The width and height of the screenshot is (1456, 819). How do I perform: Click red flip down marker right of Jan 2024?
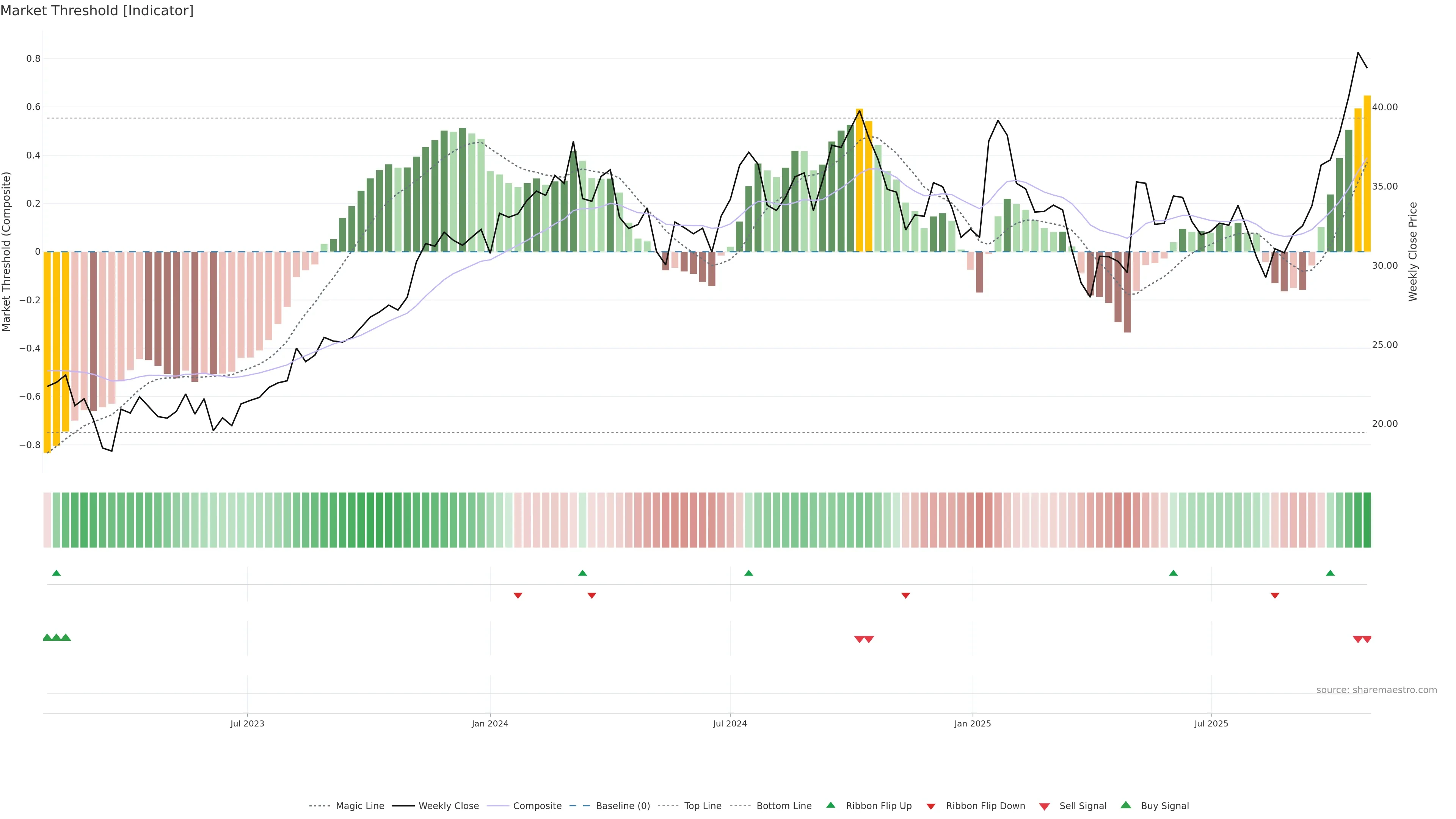click(x=518, y=596)
